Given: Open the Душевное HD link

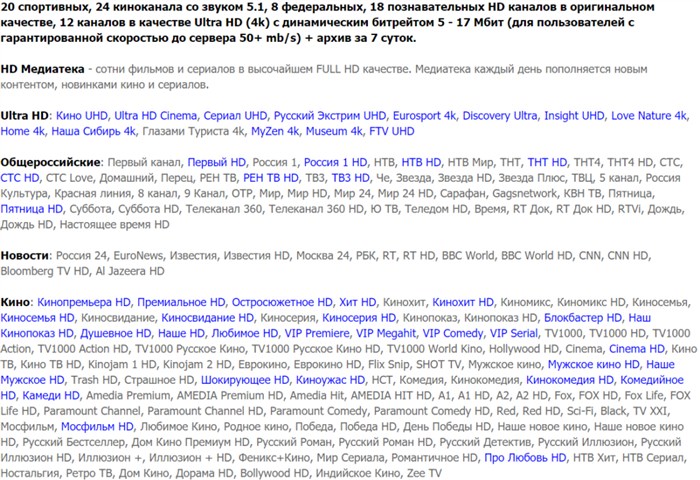Looking at the screenshot, I should click(x=116, y=334).
